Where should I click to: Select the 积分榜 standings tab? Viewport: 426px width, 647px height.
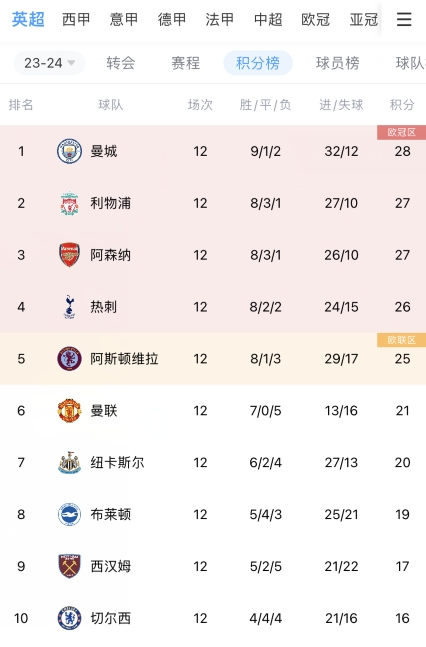[x=258, y=63]
